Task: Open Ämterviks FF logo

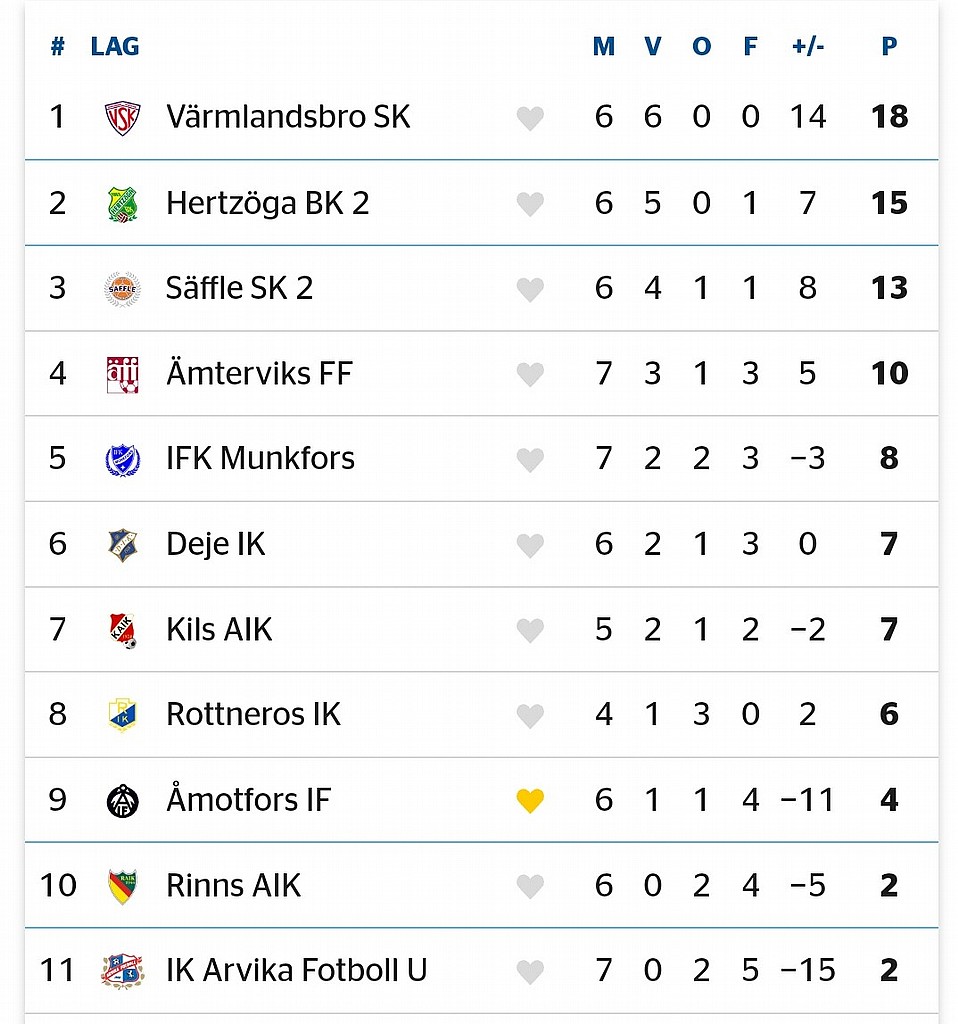Action: [122, 374]
